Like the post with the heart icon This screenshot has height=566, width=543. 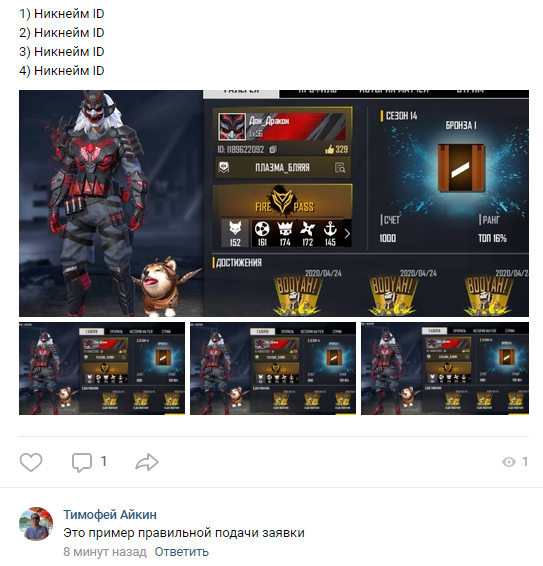pyautogui.click(x=31, y=462)
